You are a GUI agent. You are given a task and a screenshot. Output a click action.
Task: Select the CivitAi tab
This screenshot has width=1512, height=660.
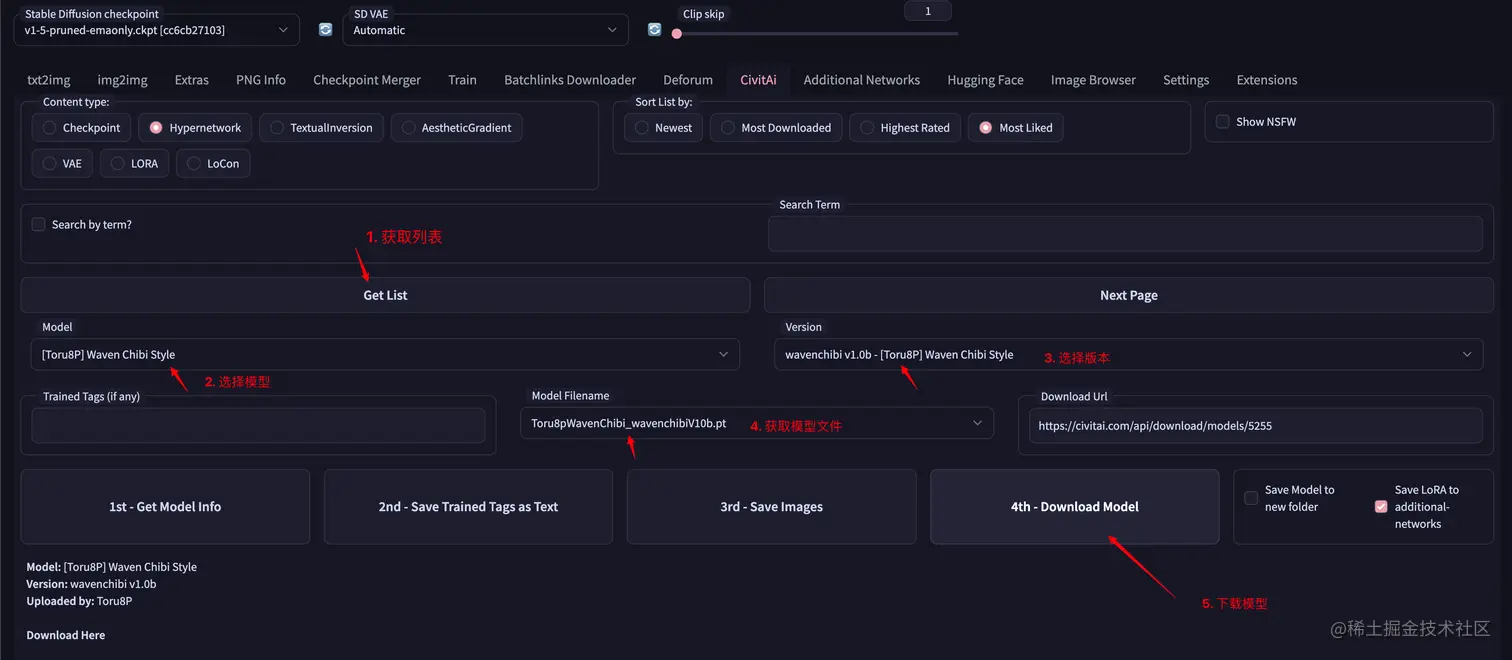click(x=758, y=80)
